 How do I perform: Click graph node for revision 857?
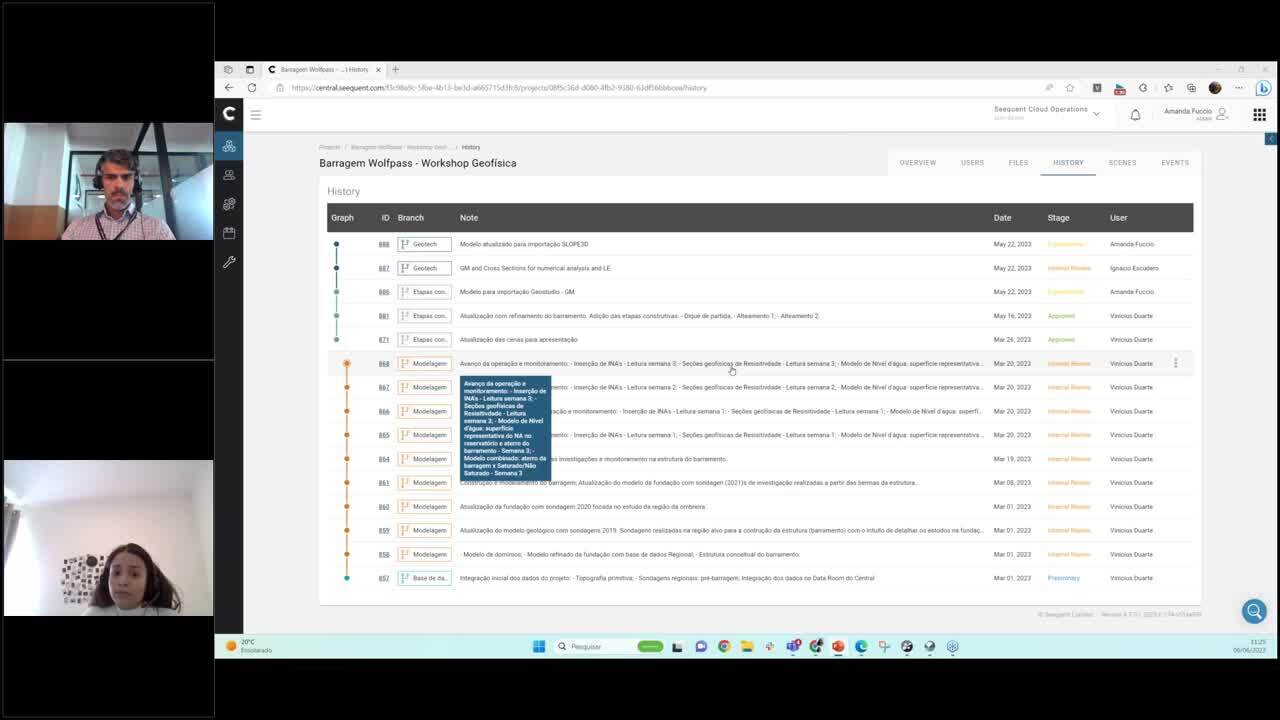[347, 578]
